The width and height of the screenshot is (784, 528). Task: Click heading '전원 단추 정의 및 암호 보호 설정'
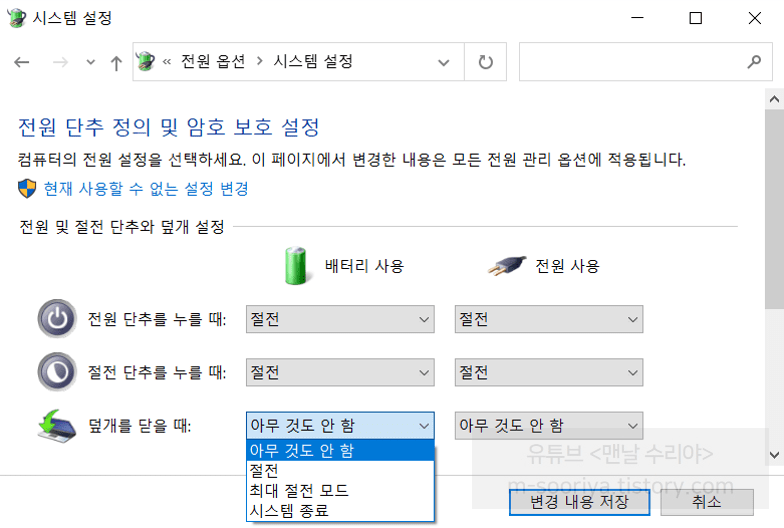[168, 127]
